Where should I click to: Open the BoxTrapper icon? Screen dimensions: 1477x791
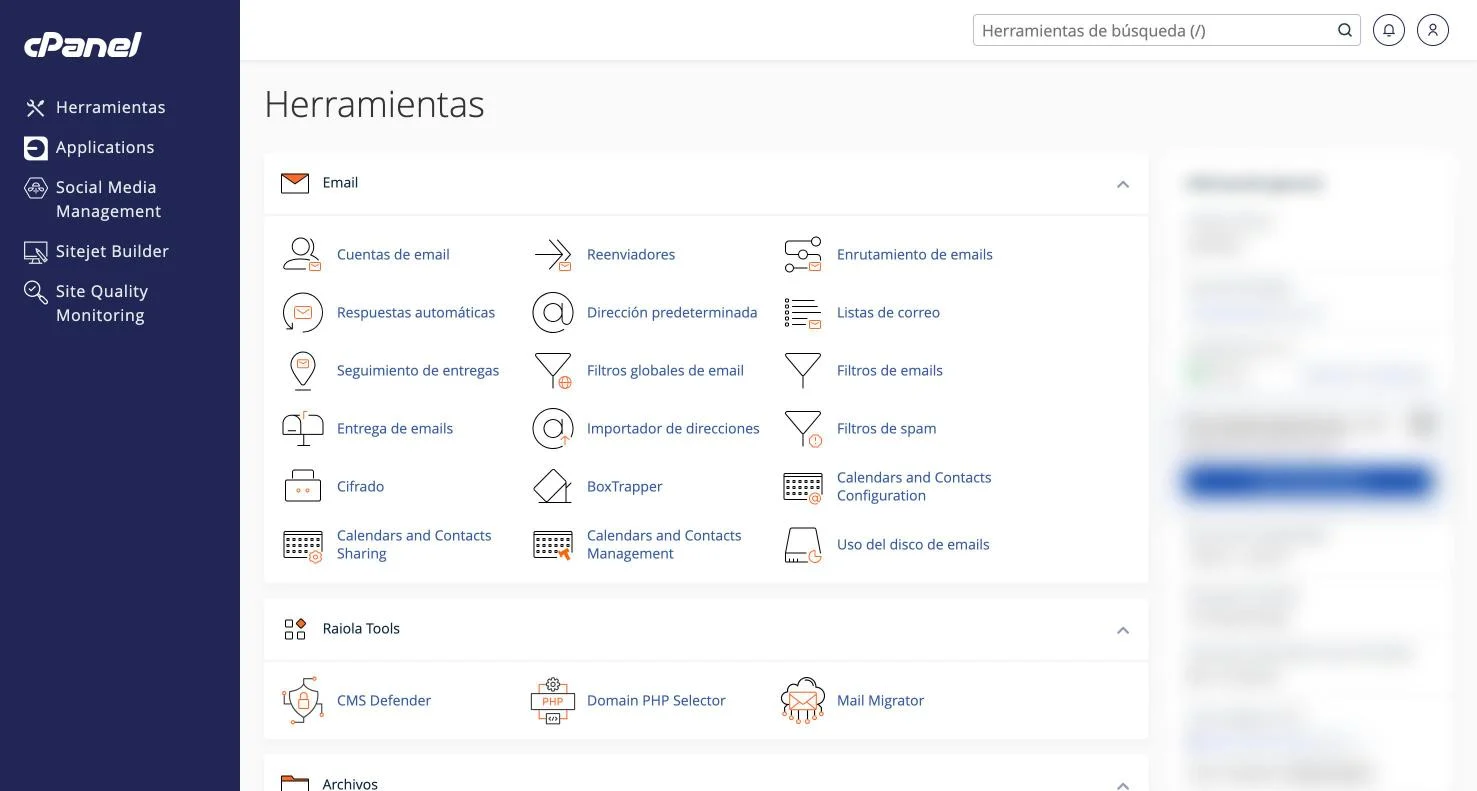(552, 487)
